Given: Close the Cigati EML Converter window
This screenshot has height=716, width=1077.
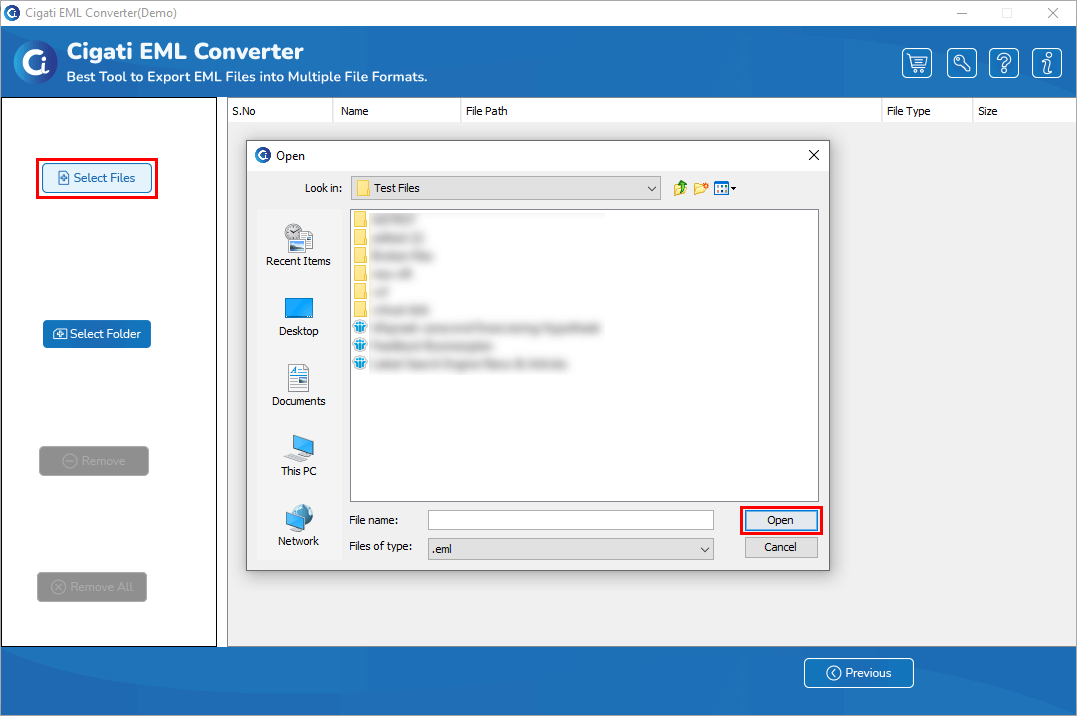Looking at the screenshot, I should click(1053, 13).
